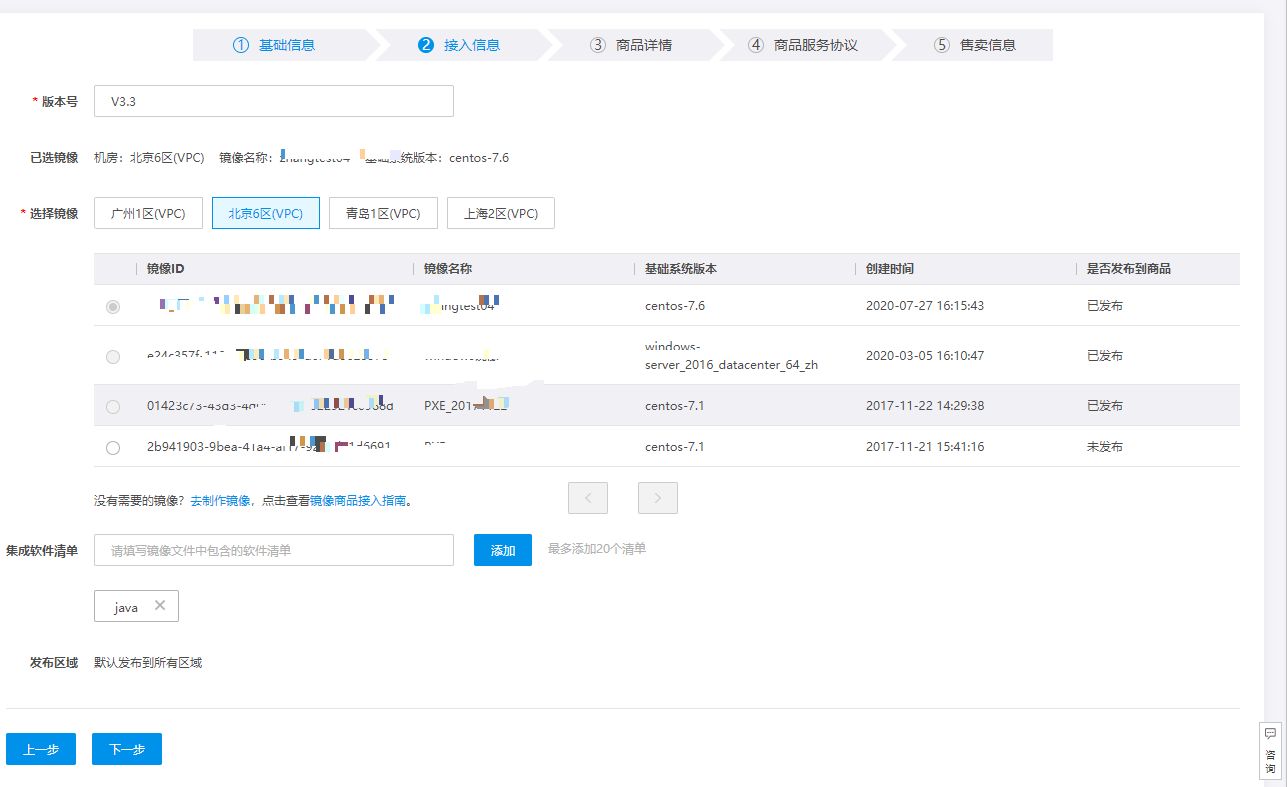Select the windows-server_2016 image radio button
Viewport: 1287px width, 787px height.
113,356
